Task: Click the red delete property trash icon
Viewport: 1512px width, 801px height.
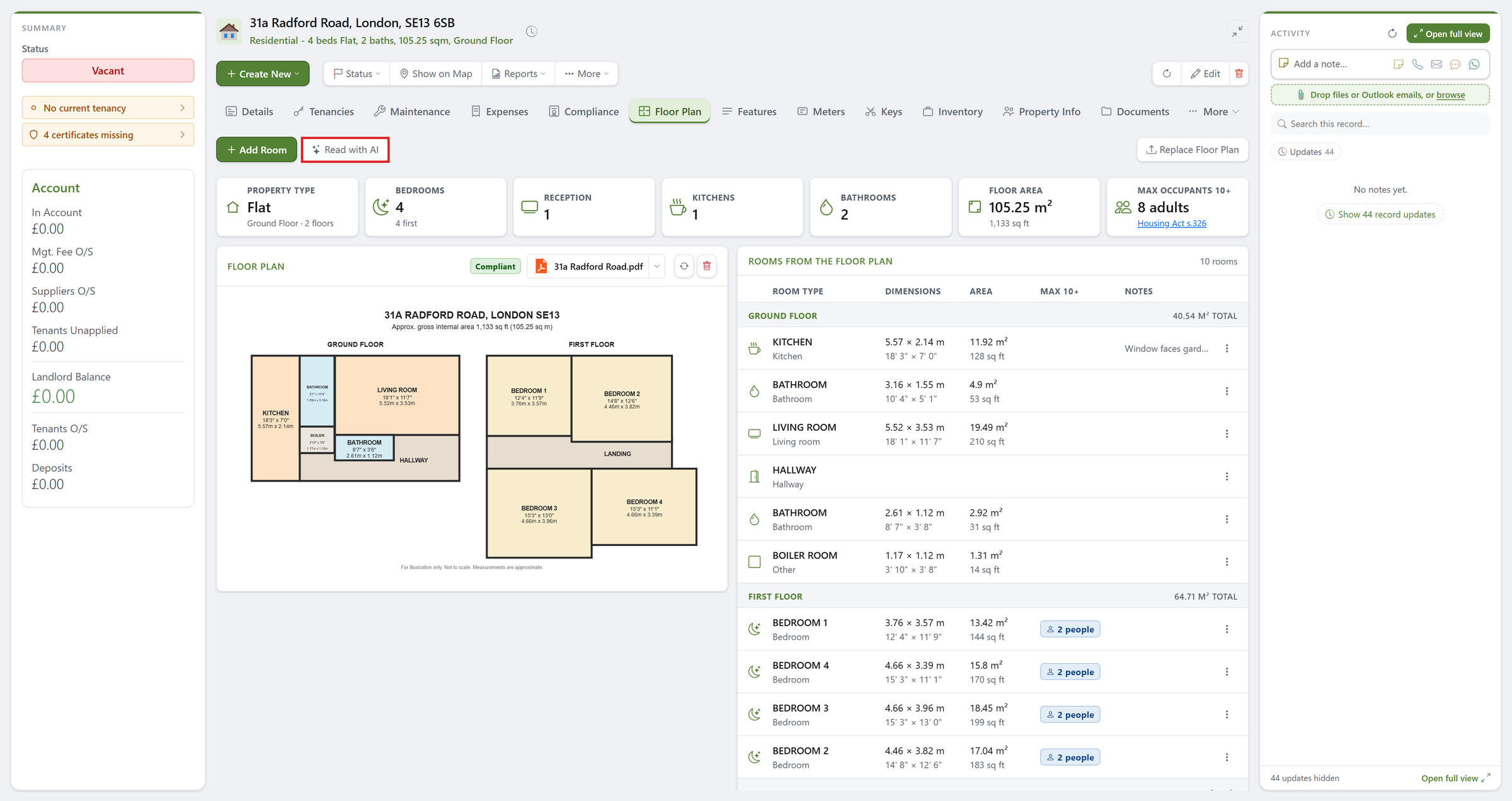Action: (x=1239, y=74)
